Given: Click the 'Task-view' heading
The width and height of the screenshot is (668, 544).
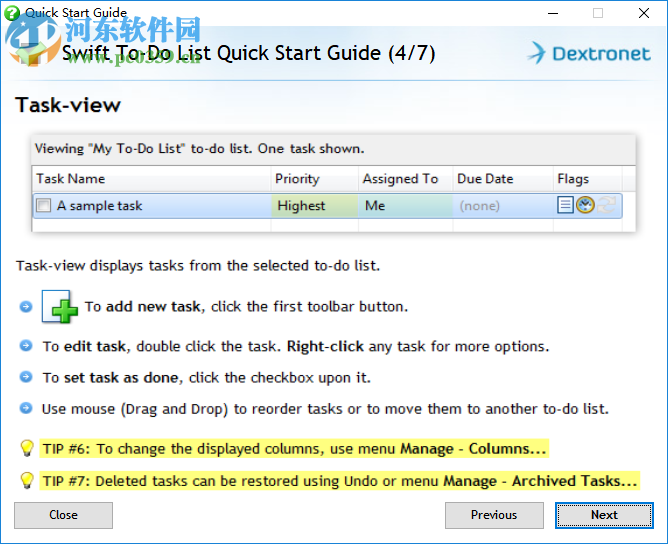Looking at the screenshot, I should point(68,105).
